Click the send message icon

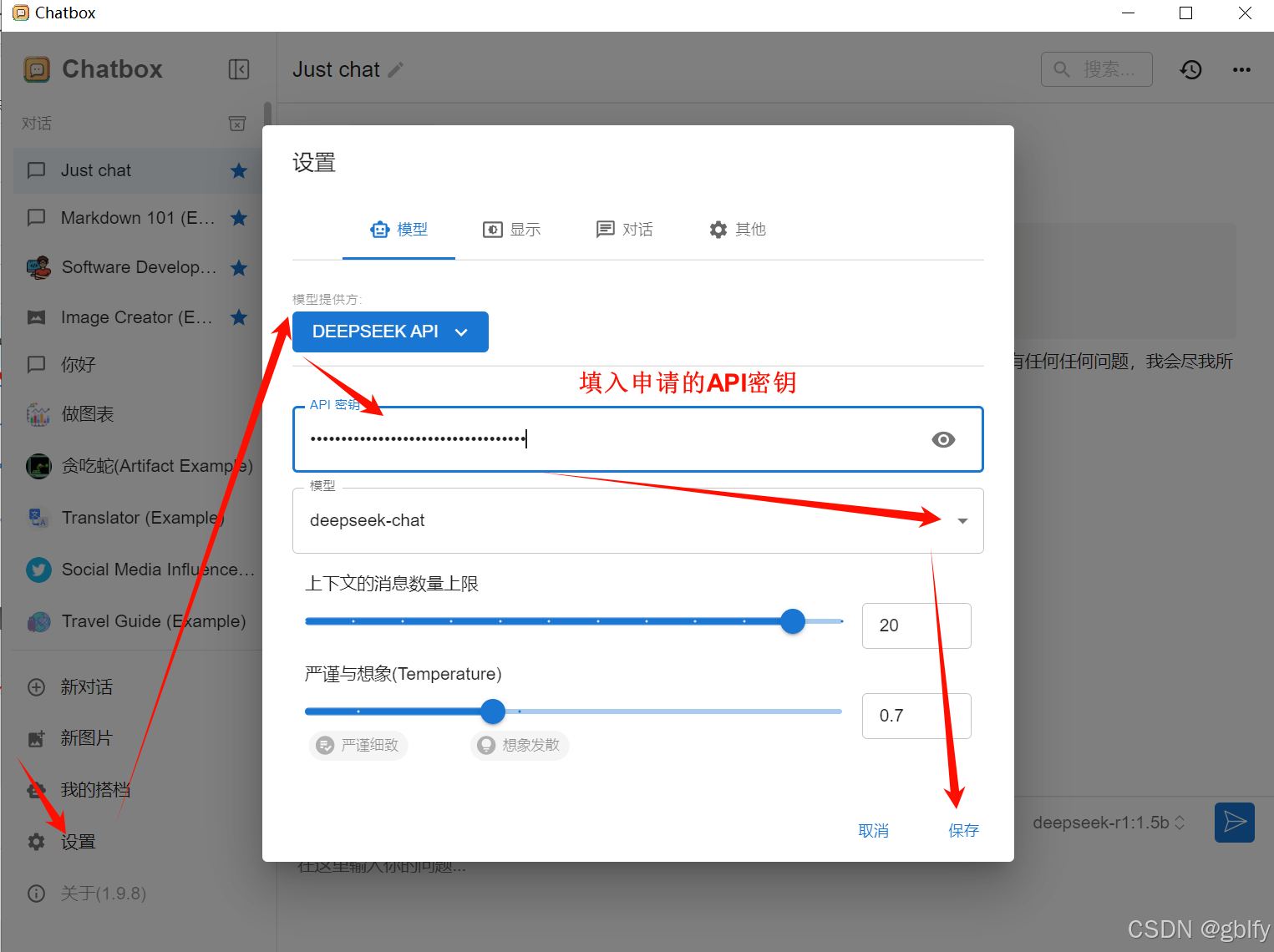click(1234, 823)
